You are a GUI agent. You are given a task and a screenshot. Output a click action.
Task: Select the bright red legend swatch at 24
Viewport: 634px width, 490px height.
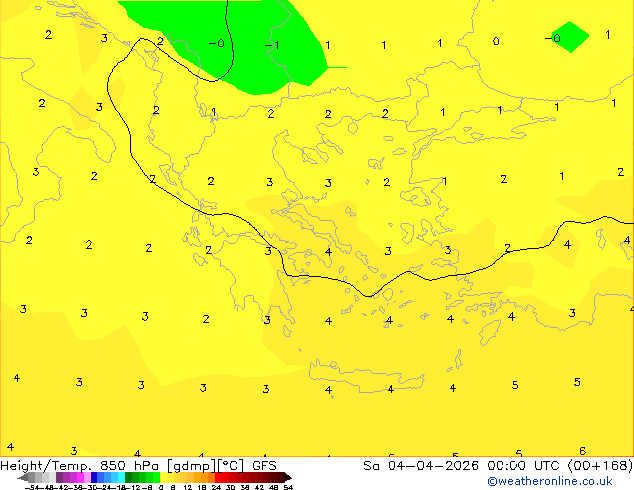point(218,477)
